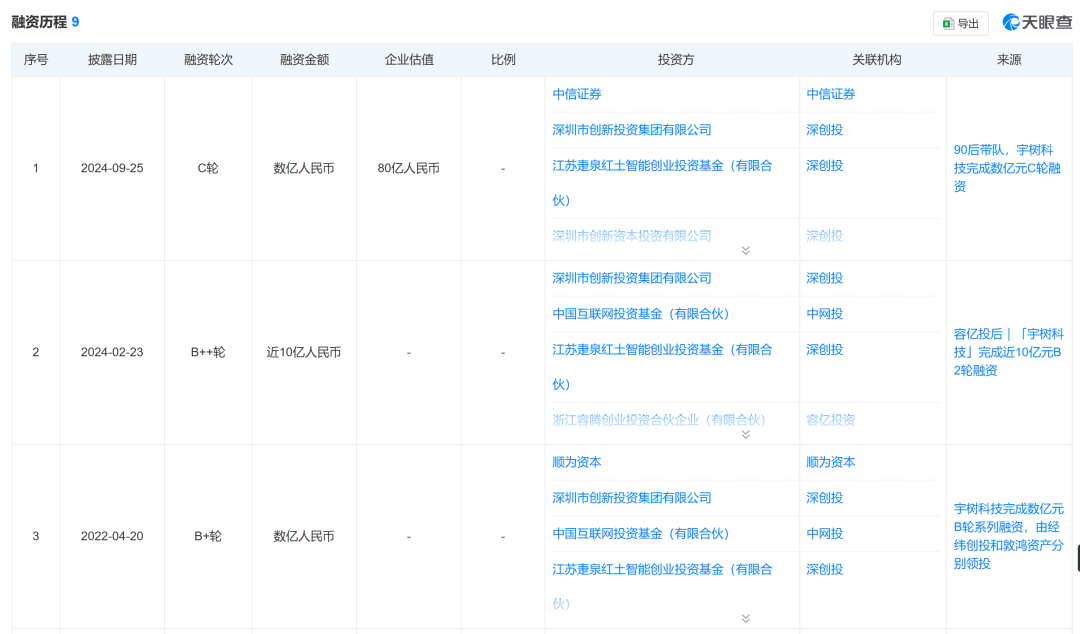This screenshot has height=634, width=1080.
Task: Show all investors for the B+轮 round
Action: click(745, 619)
